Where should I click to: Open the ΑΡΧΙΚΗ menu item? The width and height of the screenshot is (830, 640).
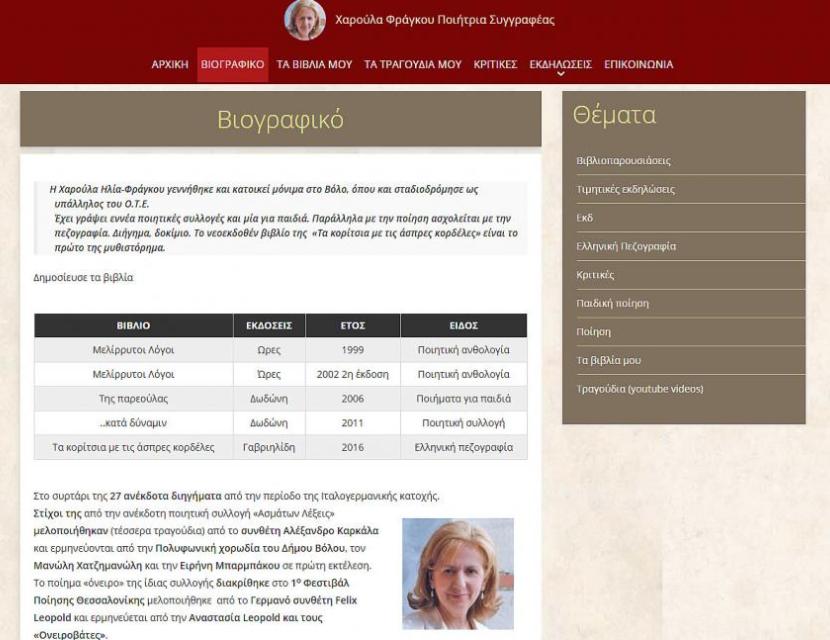click(x=170, y=65)
